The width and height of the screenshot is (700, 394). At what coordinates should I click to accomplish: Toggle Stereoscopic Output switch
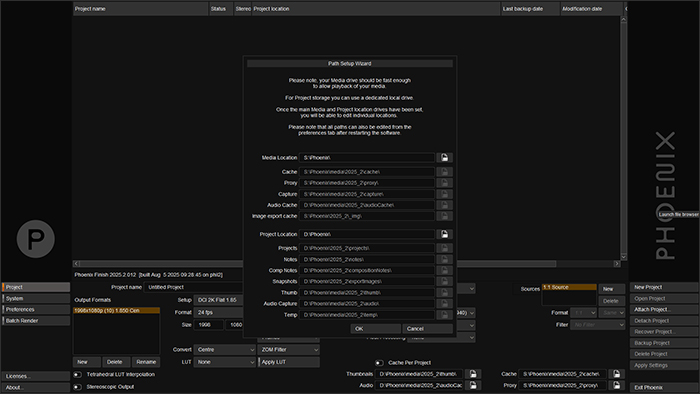[78, 387]
